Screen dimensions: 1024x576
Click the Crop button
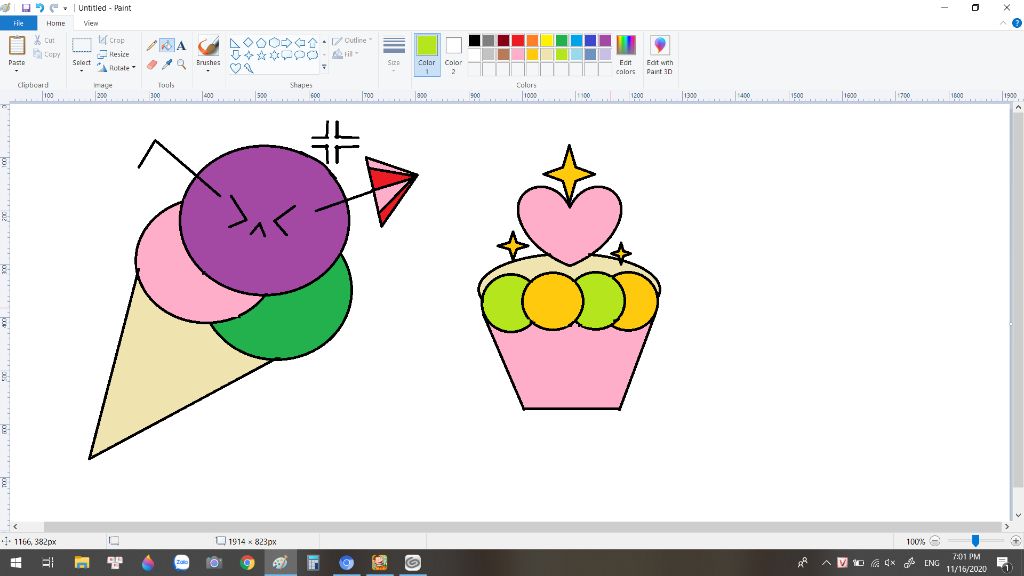click(111, 40)
